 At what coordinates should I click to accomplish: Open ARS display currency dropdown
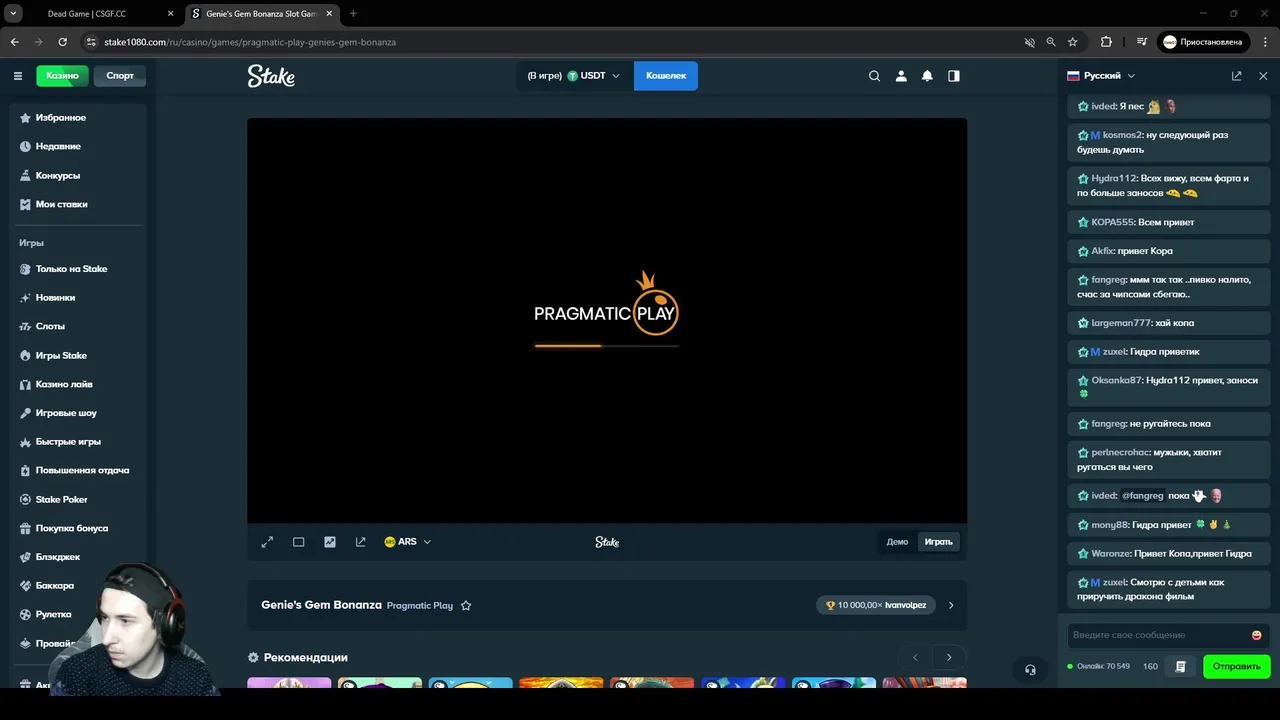pyautogui.click(x=408, y=542)
